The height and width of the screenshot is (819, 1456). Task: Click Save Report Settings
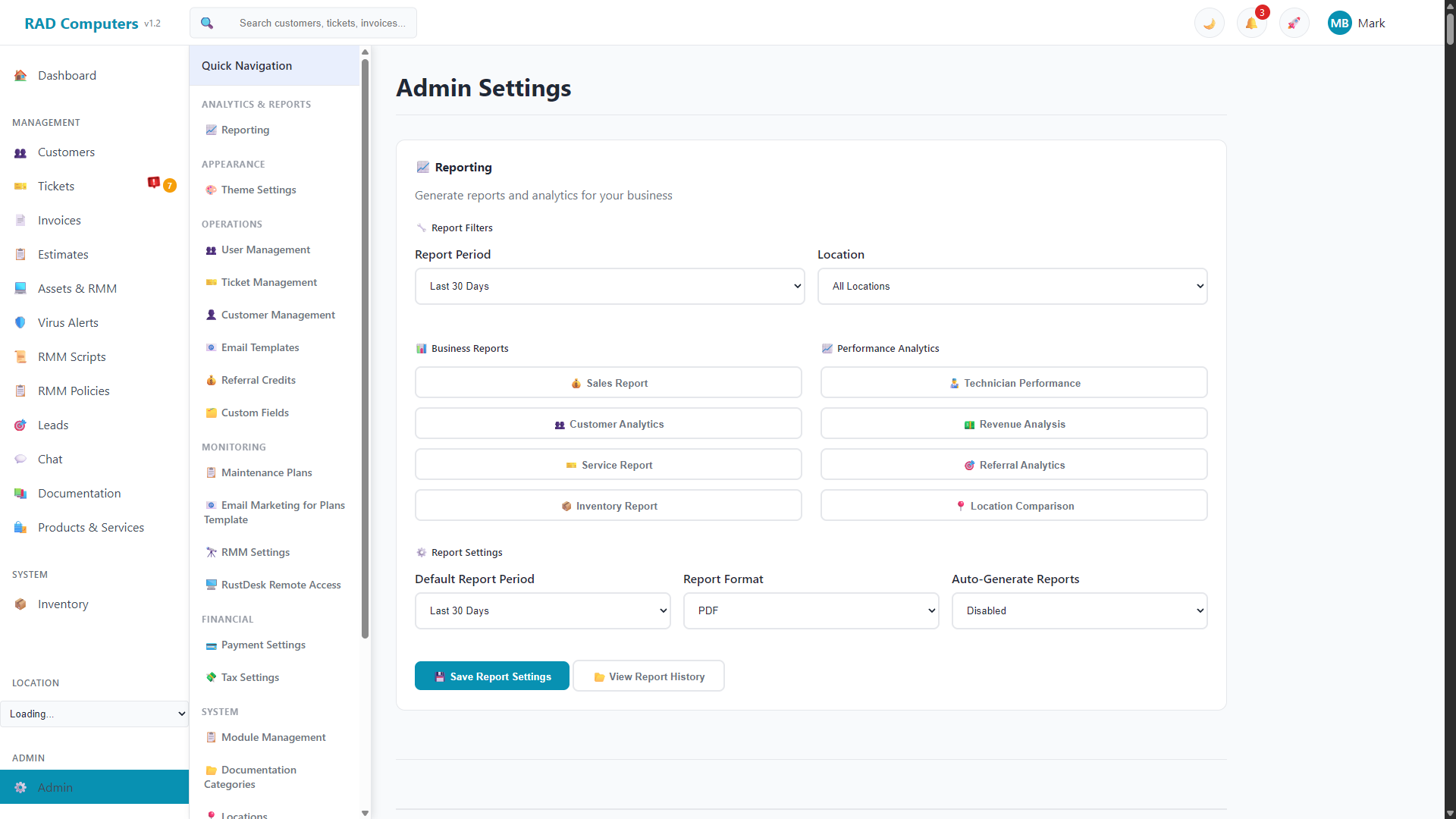(491, 676)
